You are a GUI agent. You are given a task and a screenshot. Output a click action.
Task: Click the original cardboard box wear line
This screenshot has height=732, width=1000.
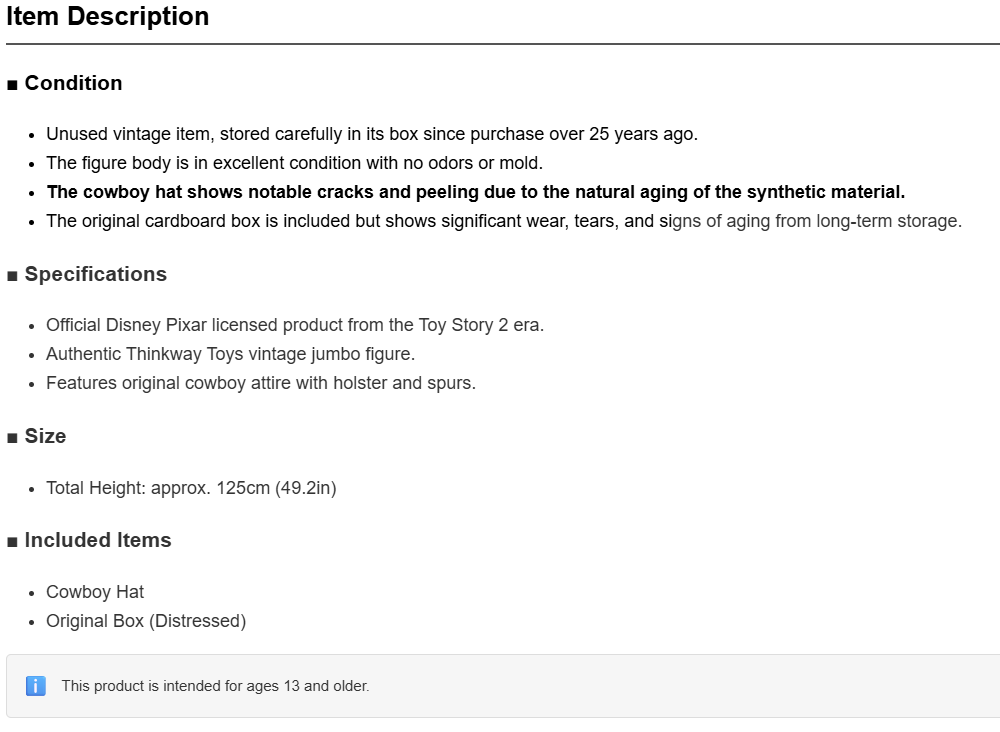click(504, 221)
